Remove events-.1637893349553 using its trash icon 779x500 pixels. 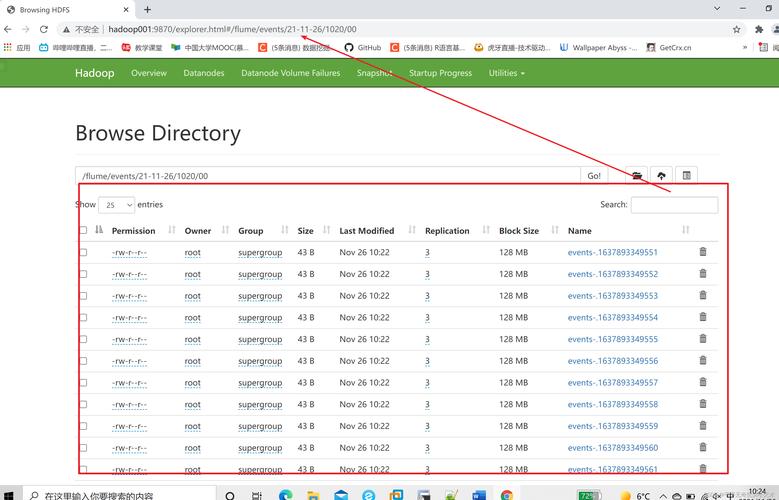[x=702, y=295]
